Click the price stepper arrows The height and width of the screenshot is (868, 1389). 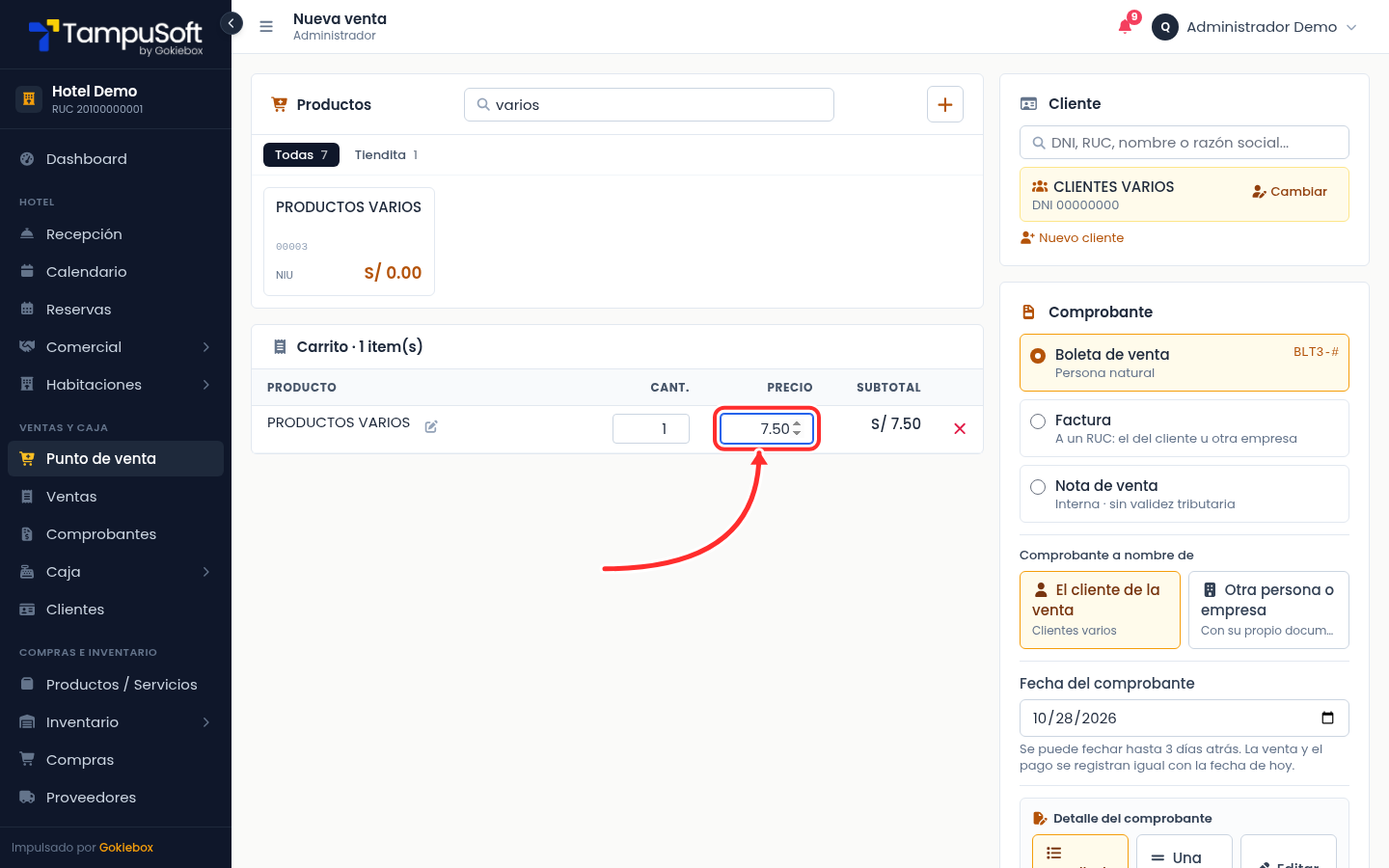(797, 428)
